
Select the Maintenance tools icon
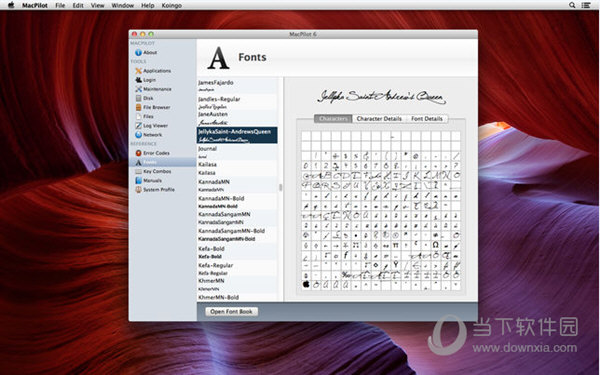coord(139,89)
